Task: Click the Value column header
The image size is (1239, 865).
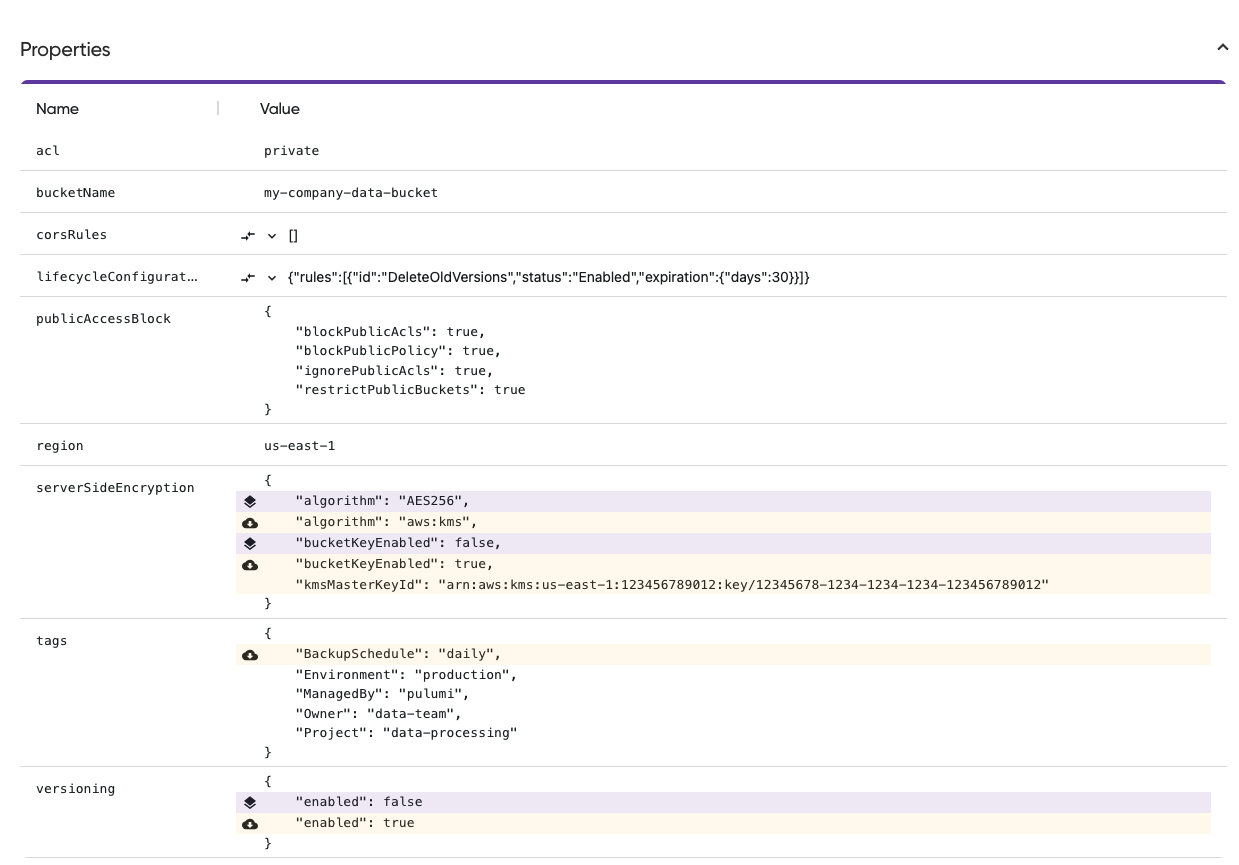Action: (280, 108)
